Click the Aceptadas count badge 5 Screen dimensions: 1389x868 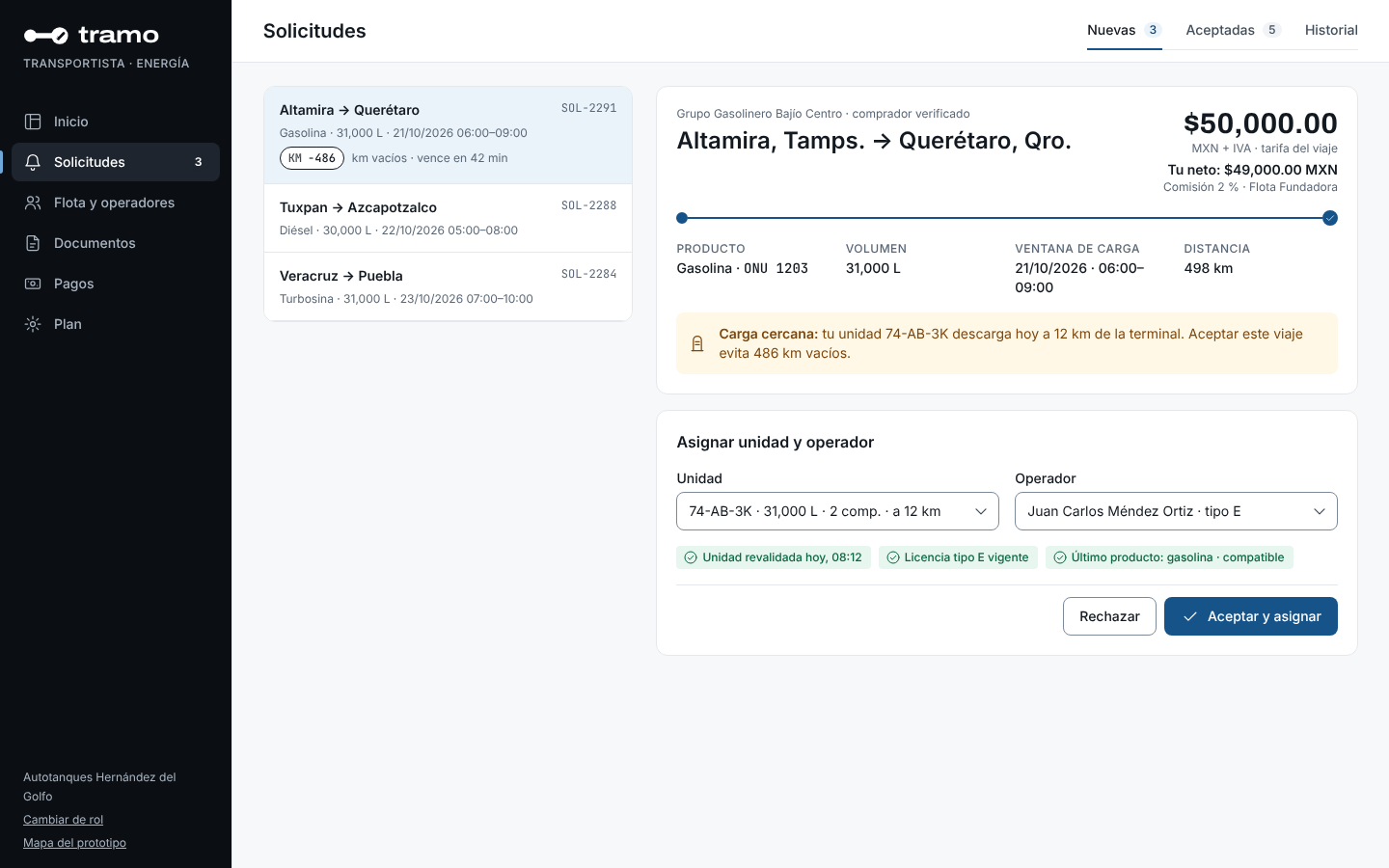tap(1272, 30)
